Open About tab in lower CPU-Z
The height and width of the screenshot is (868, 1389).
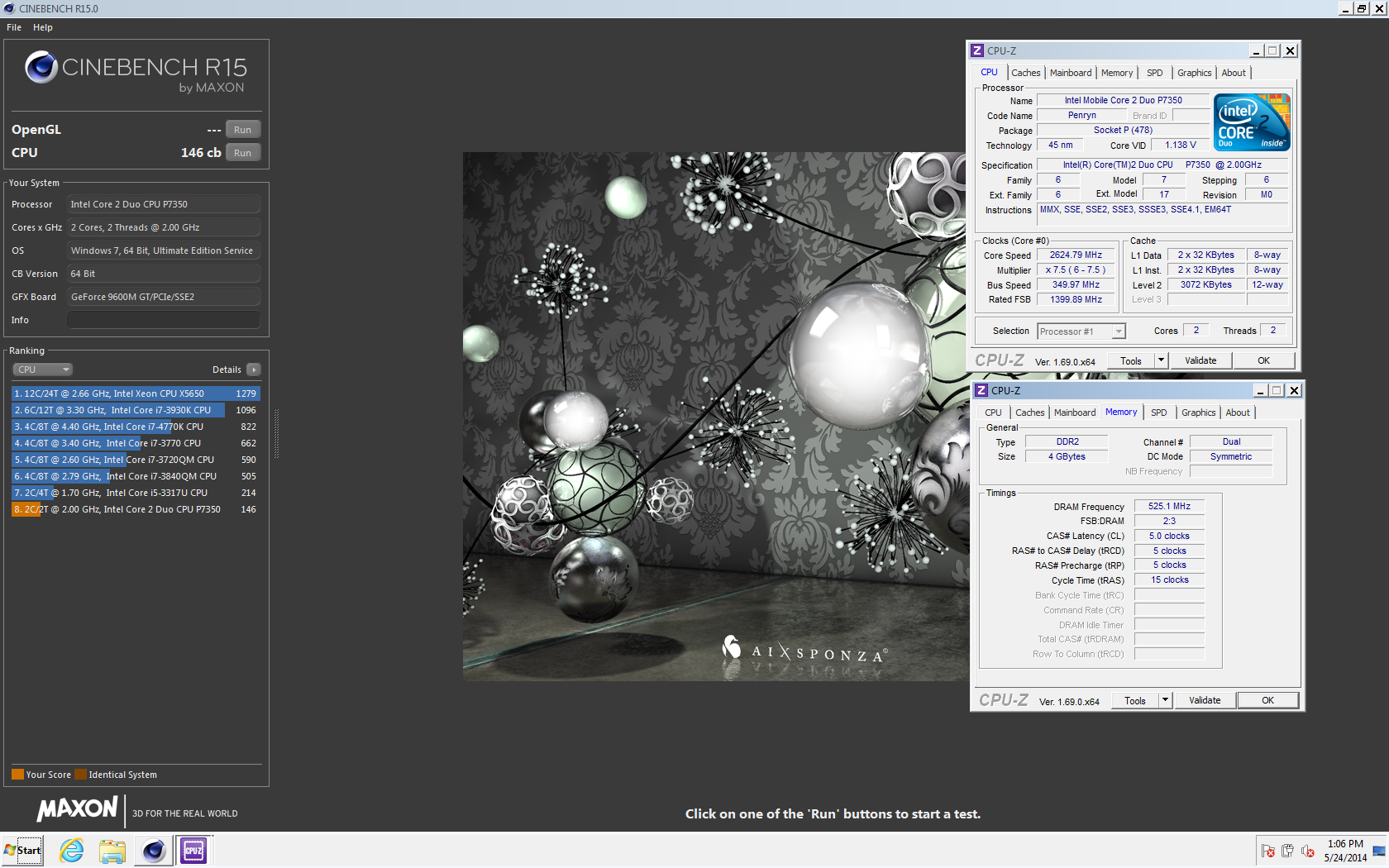point(1238,413)
